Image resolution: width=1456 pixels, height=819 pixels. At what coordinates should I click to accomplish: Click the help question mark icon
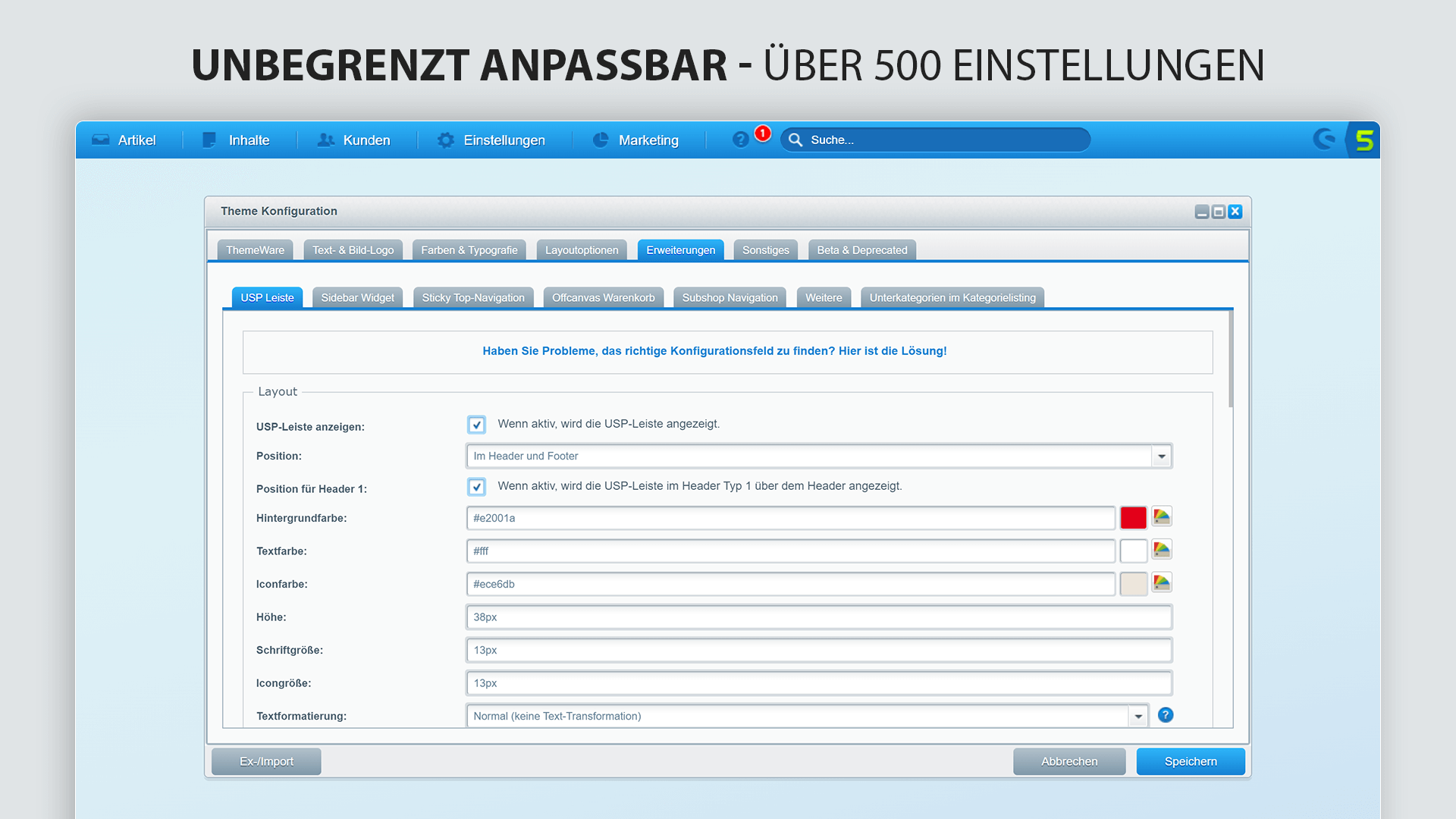click(1166, 714)
